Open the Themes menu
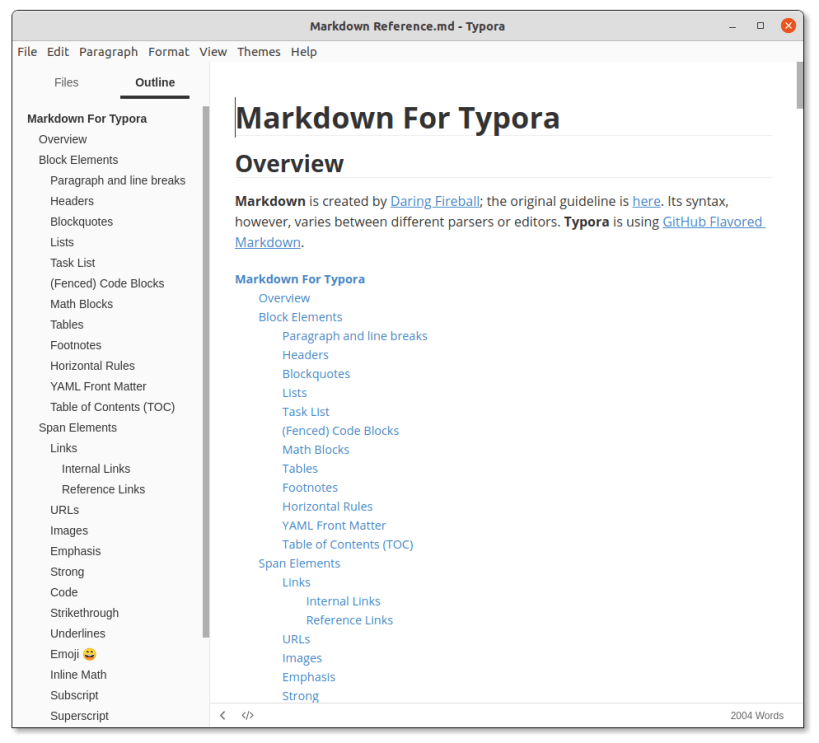 click(x=259, y=52)
